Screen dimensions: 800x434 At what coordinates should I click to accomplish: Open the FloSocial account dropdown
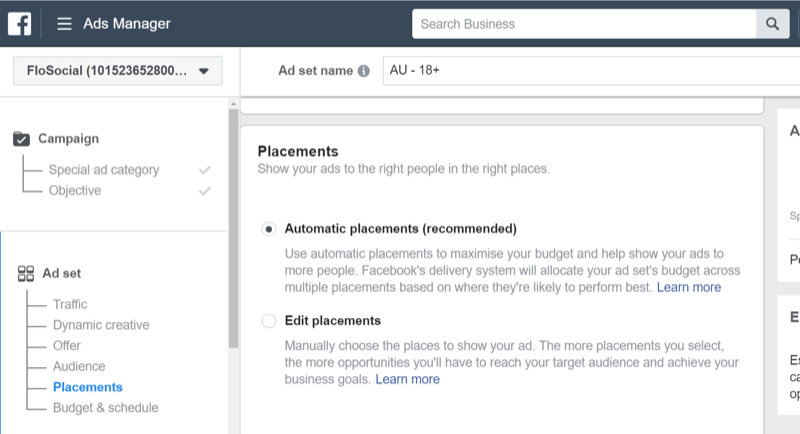(118, 71)
